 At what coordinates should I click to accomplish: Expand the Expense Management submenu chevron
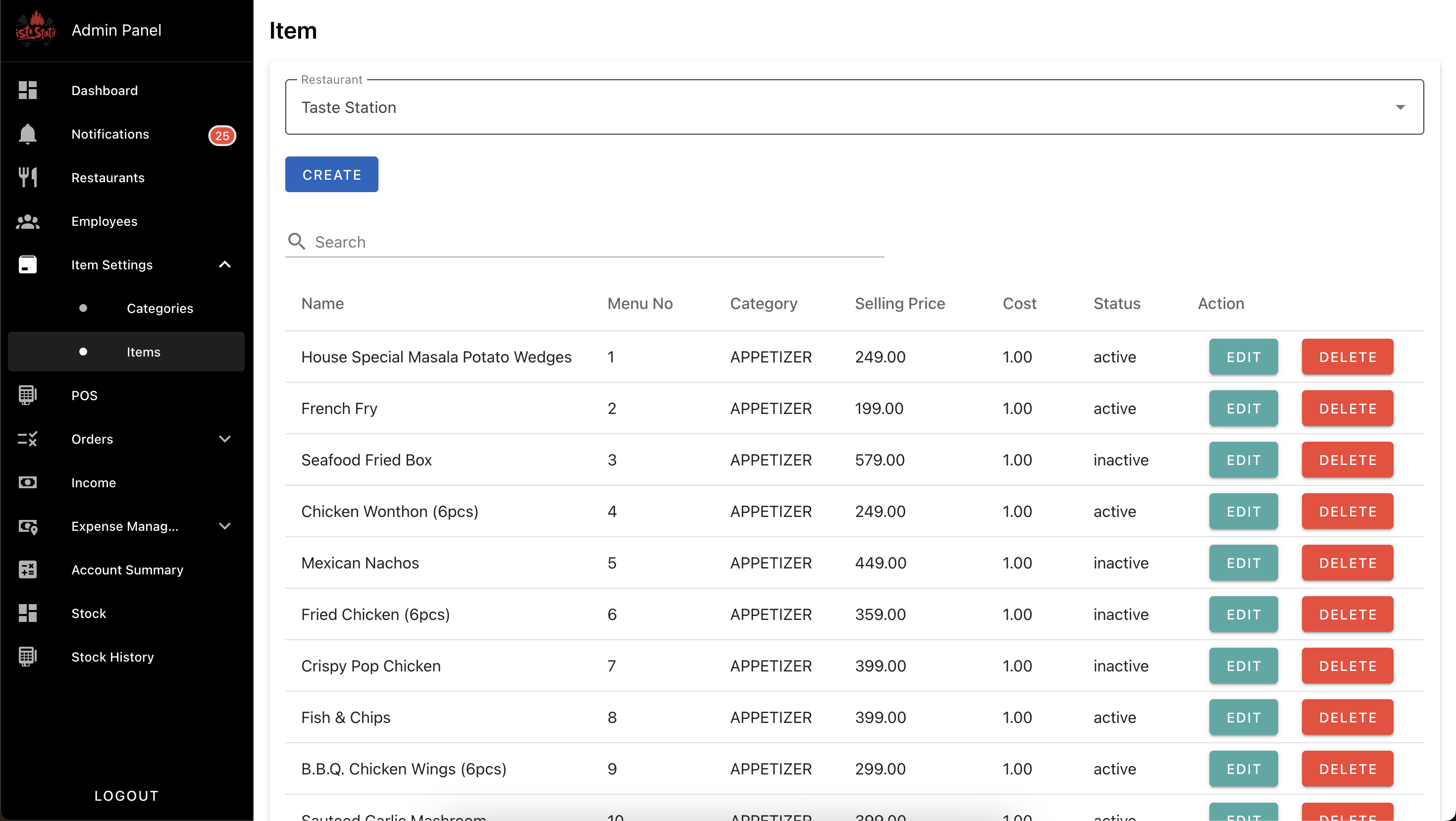(x=224, y=526)
